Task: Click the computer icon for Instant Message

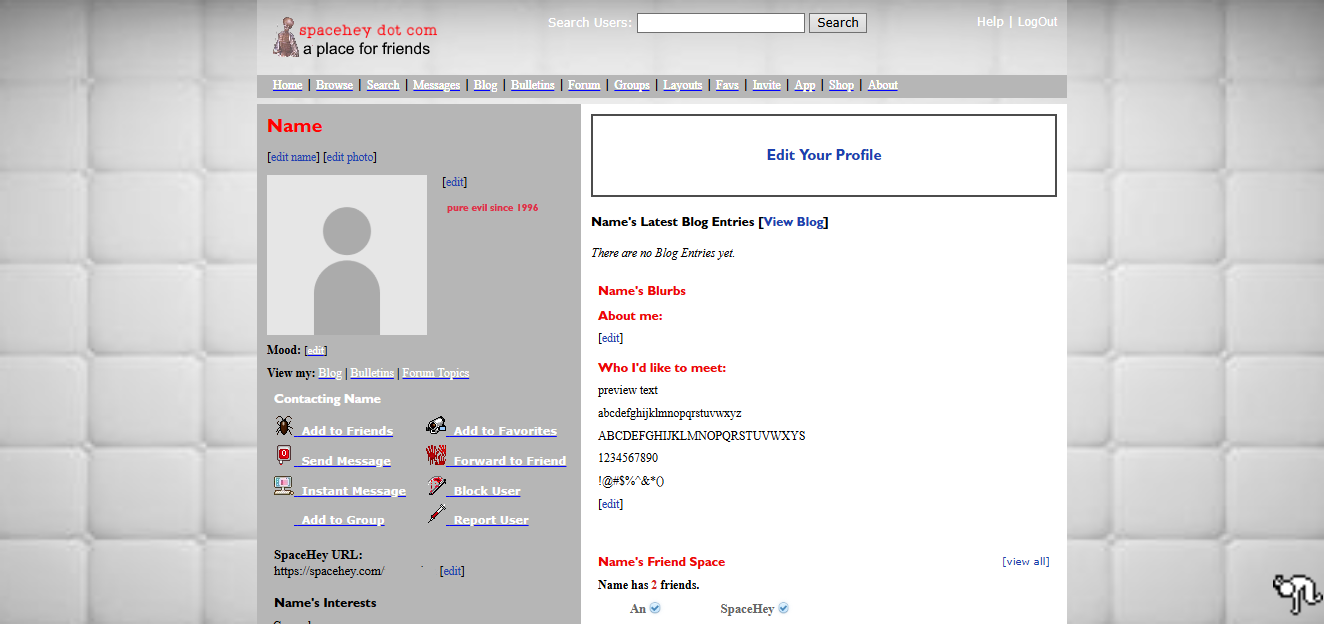Action: (x=284, y=486)
